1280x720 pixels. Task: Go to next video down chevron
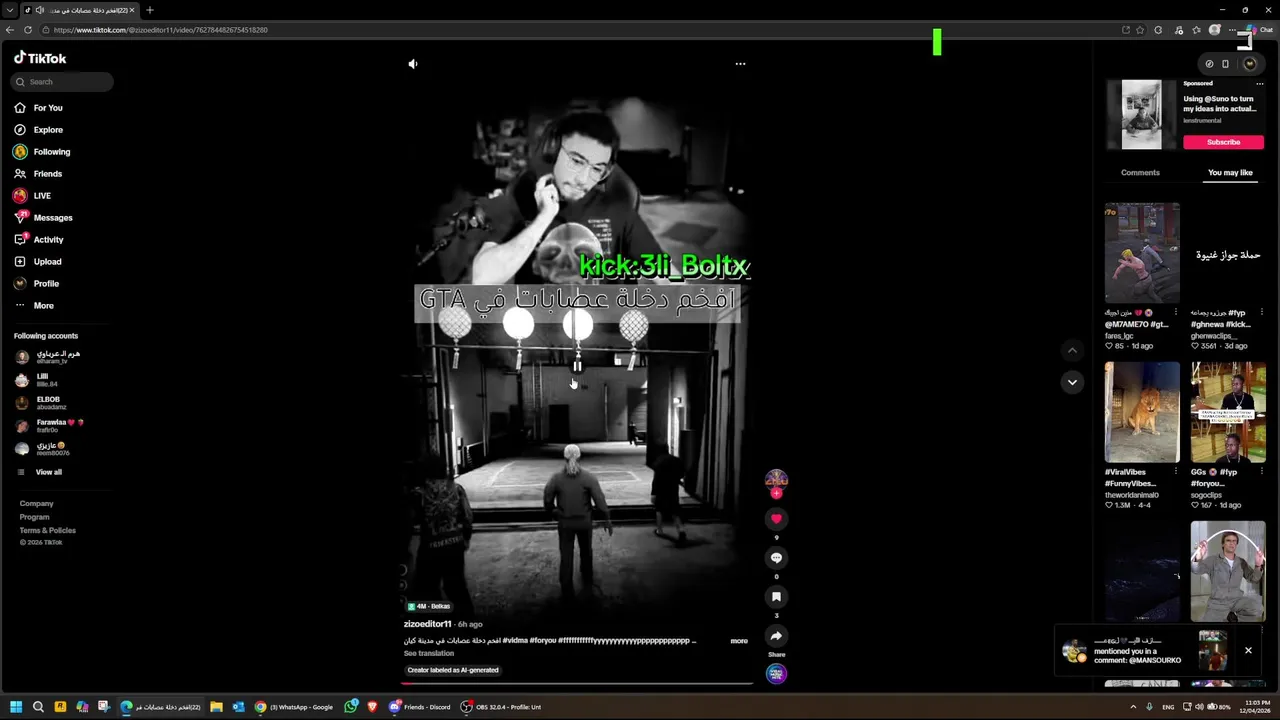pos(1072,382)
